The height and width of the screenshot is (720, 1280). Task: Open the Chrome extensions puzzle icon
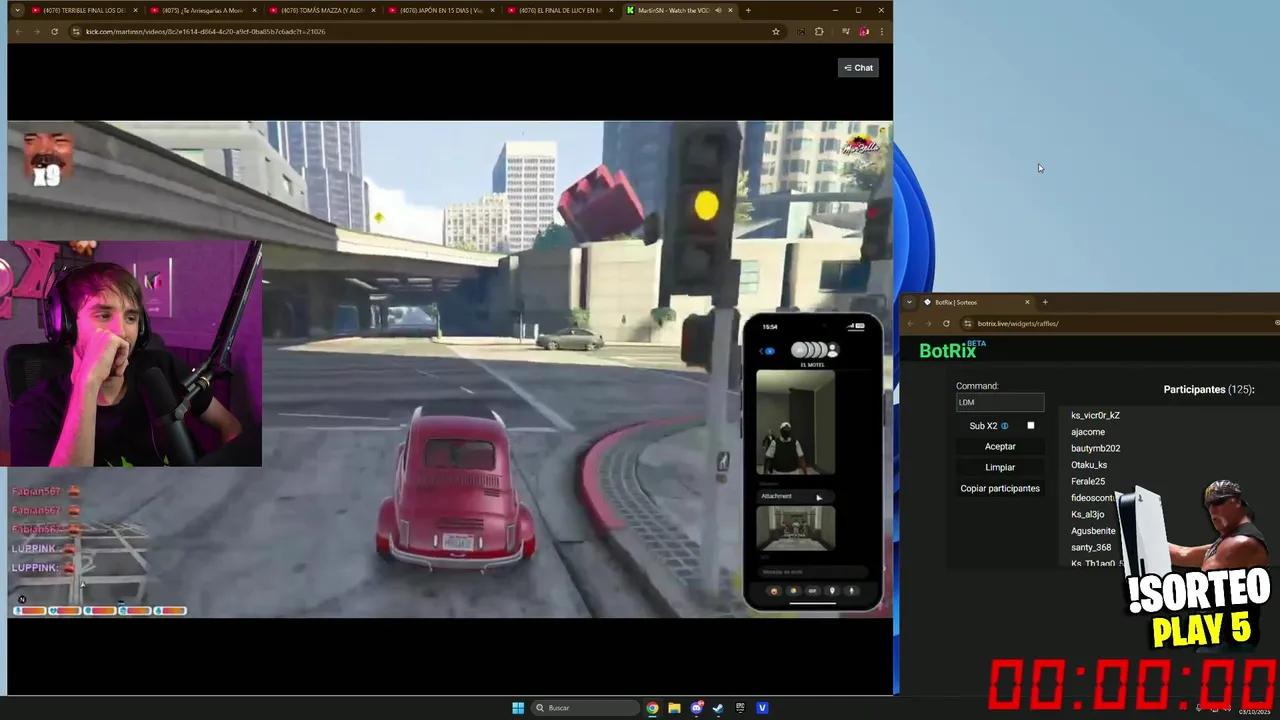tap(819, 31)
